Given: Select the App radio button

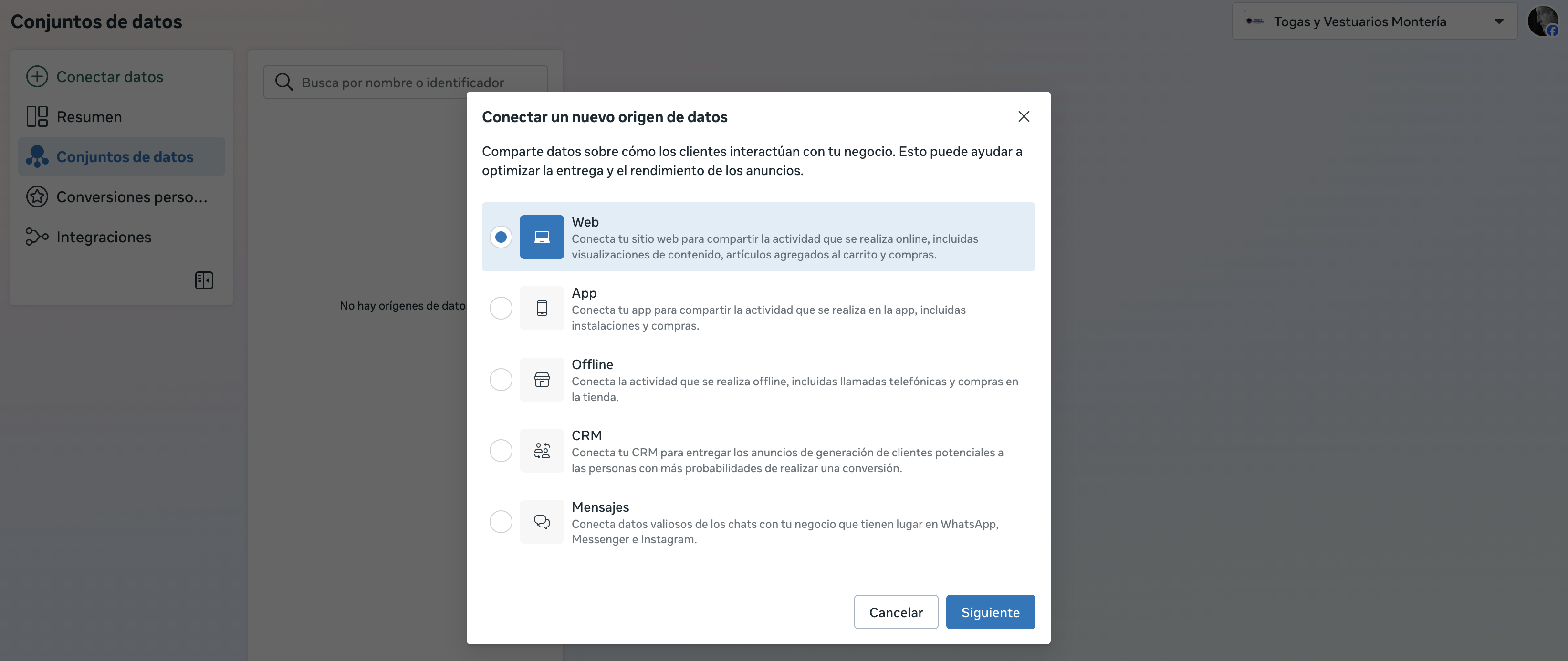Looking at the screenshot, I should pos(501,308).
